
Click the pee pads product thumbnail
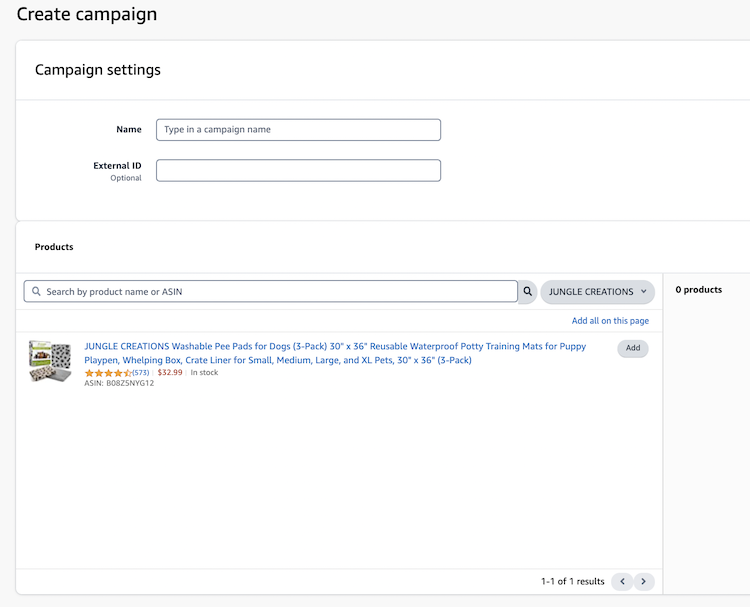[x=50, y=361]
